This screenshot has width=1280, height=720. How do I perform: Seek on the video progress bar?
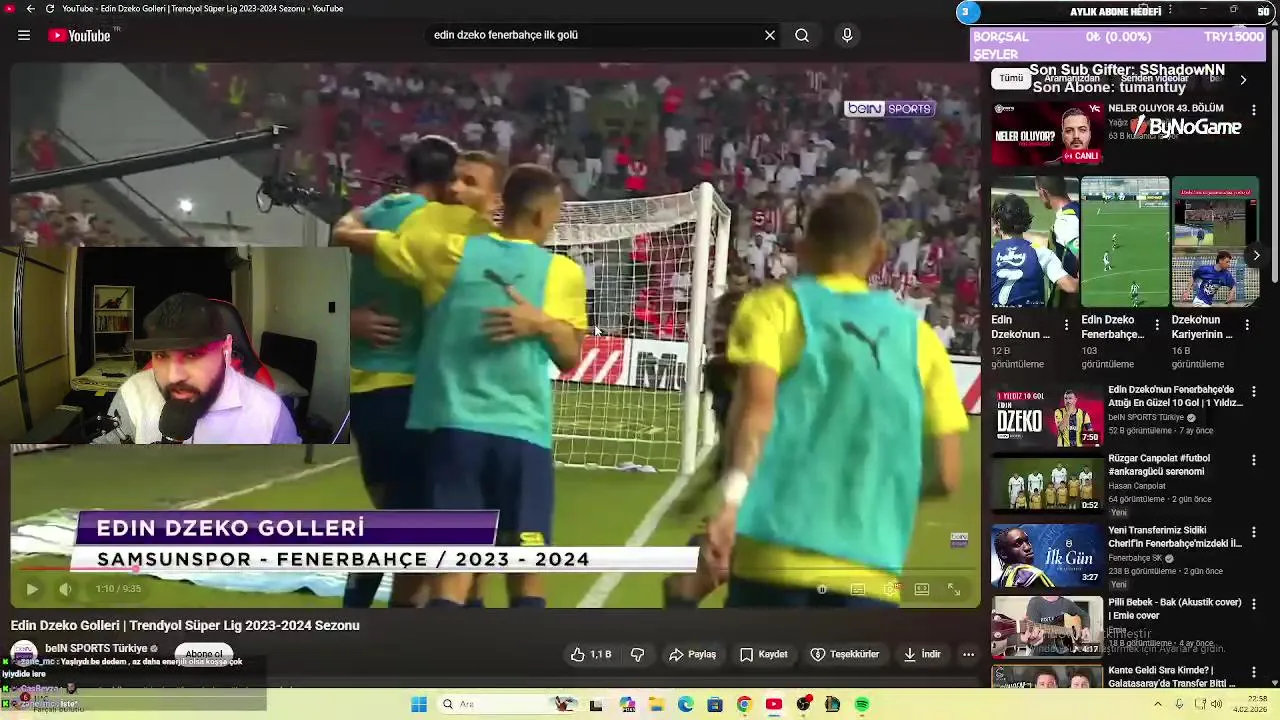point(495,571)
